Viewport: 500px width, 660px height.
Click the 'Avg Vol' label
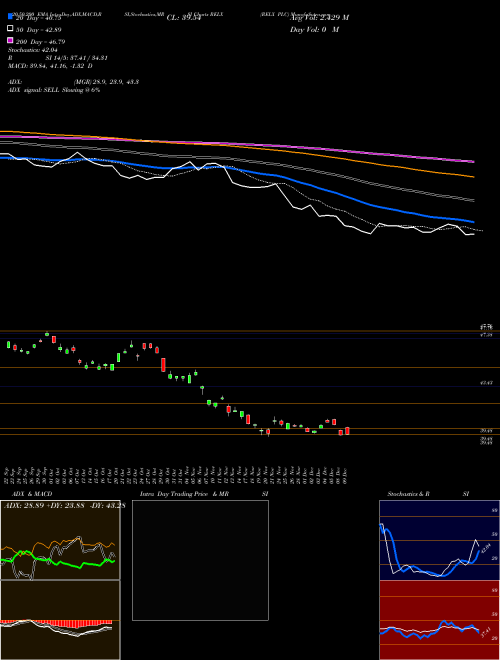[x=319, y=18]
